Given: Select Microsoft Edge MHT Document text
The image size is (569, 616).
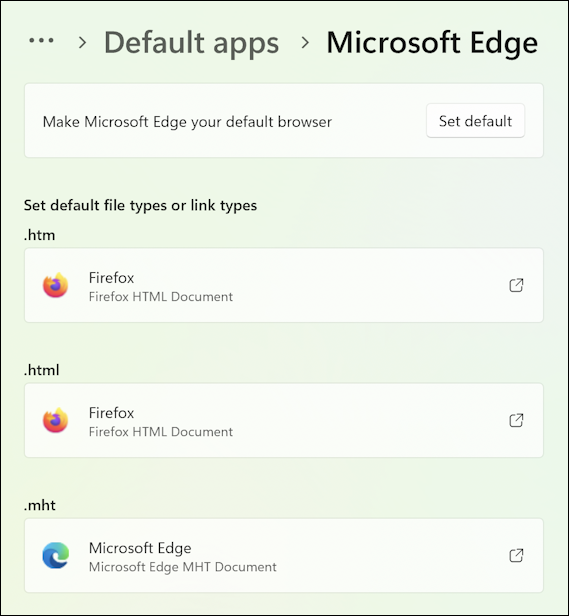Looking at the screenshot, I should [x=183, y=567].
